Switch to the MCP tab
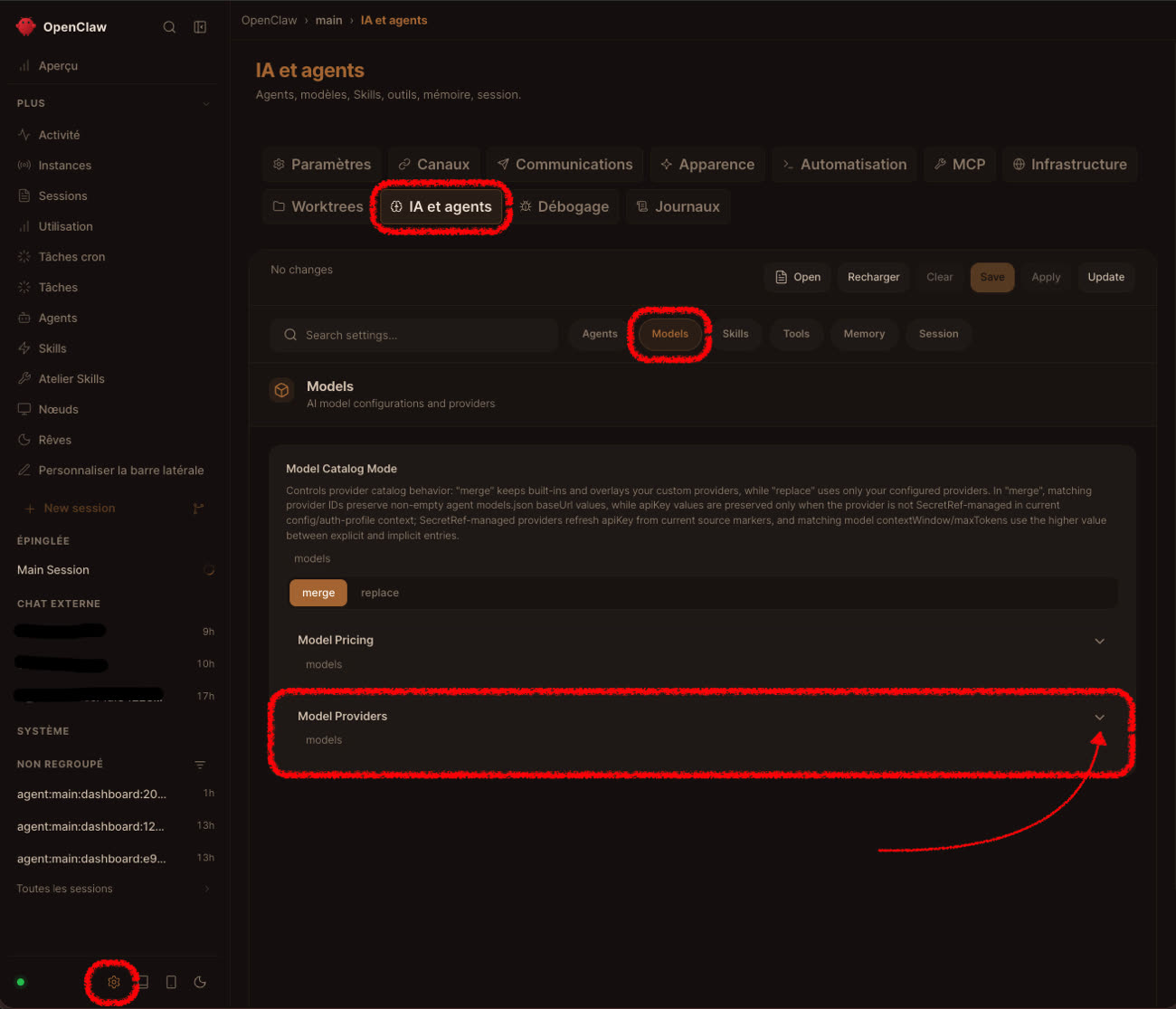The image size is (1176, 1009). coord(960,165)
